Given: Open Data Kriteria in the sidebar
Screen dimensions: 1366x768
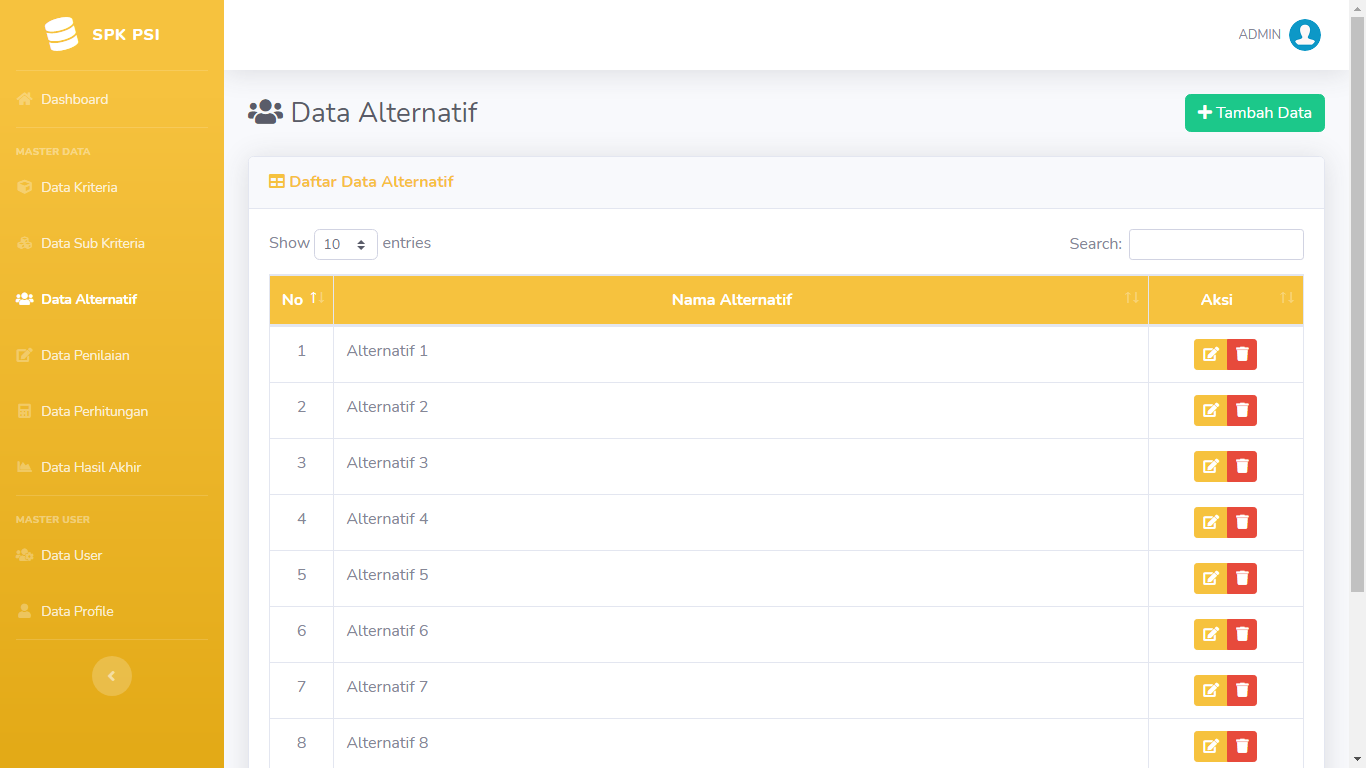Looking at the screenshot, I should point(112,187).
